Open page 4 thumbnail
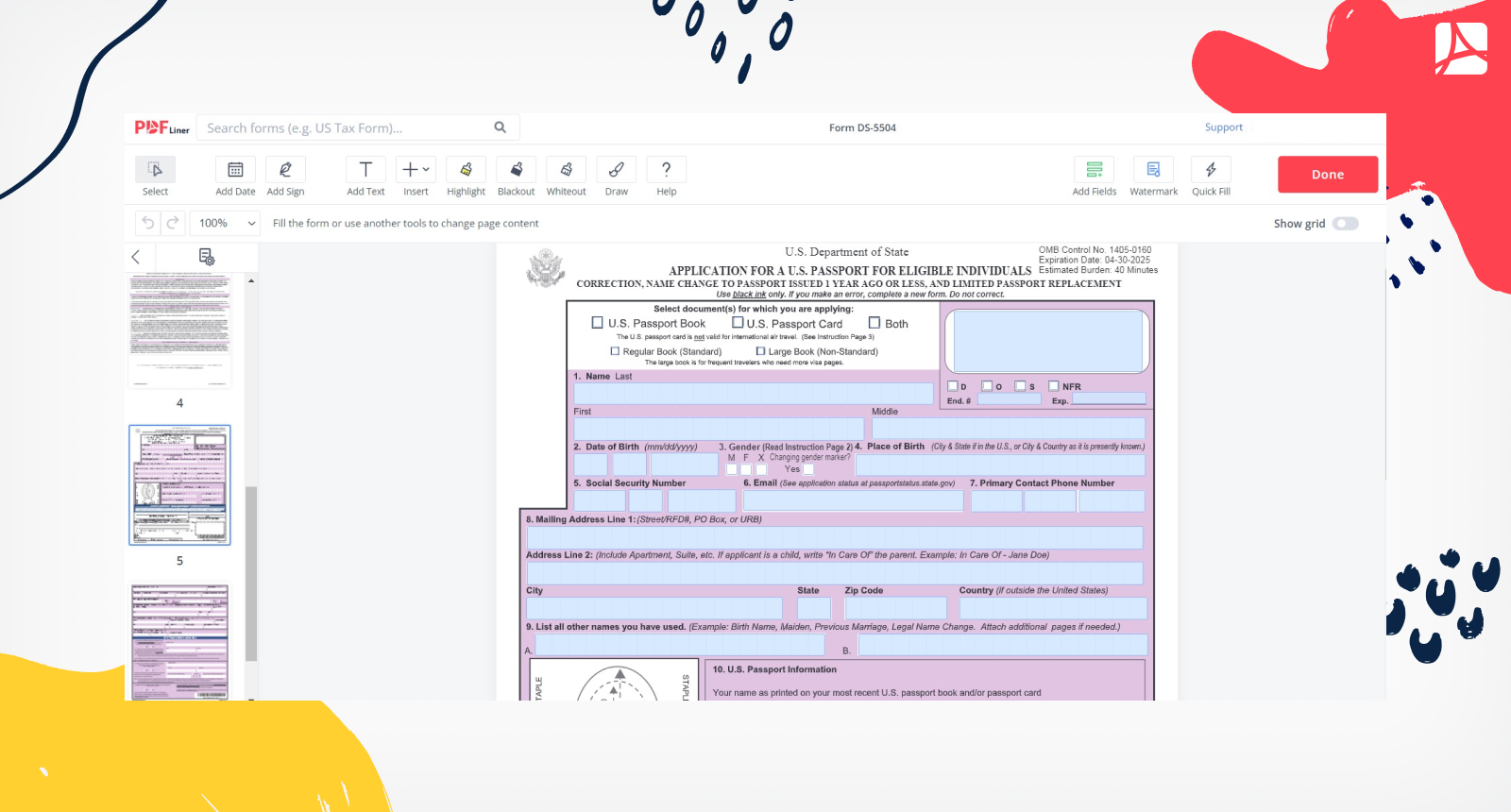Image resolution: width=1511 pixels, height=812 pixels. point(179,330)
